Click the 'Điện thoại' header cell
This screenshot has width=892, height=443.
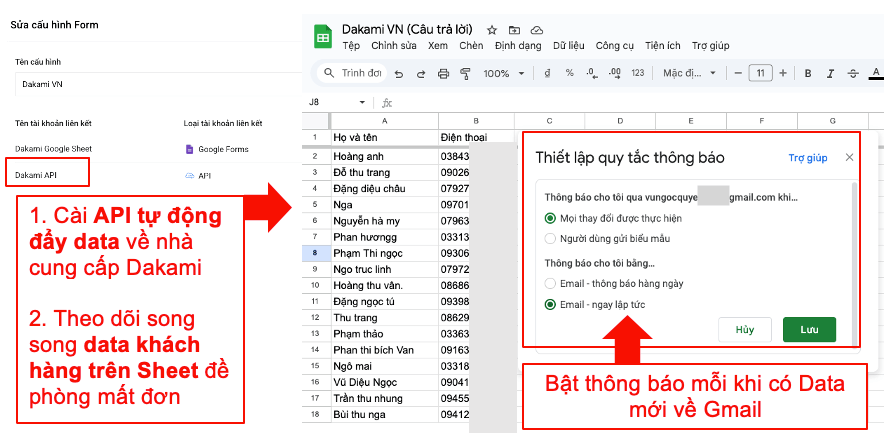(x=476, y=138)
